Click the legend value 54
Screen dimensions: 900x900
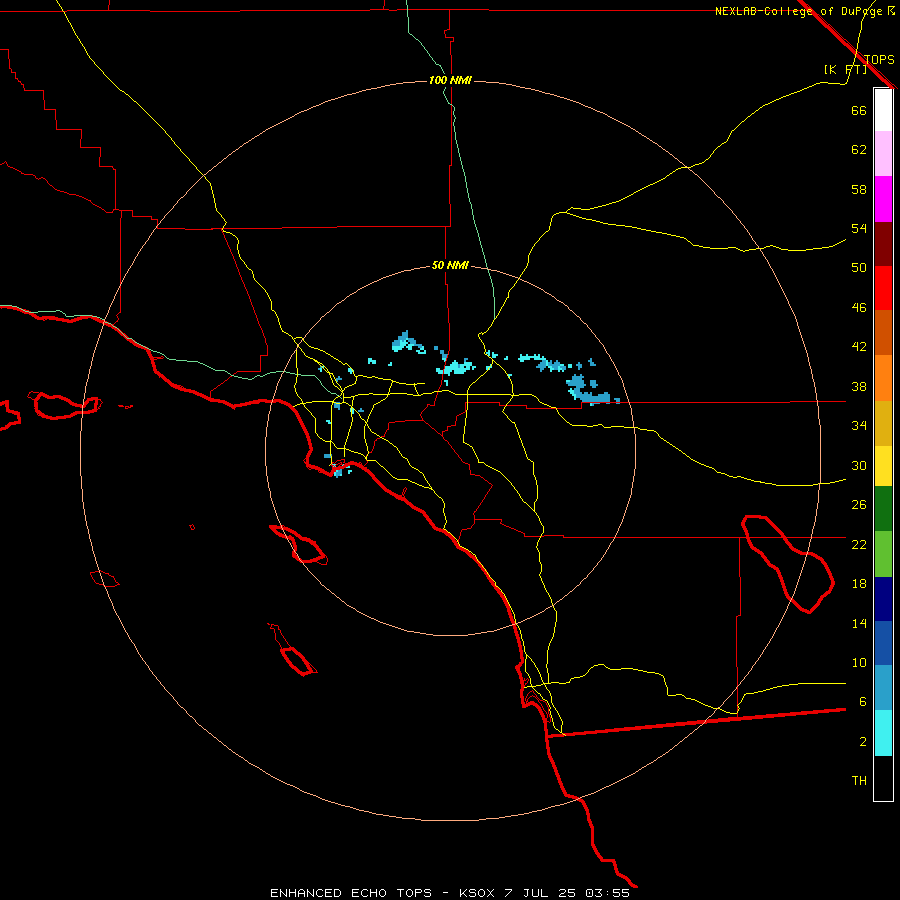pos(859,228)
